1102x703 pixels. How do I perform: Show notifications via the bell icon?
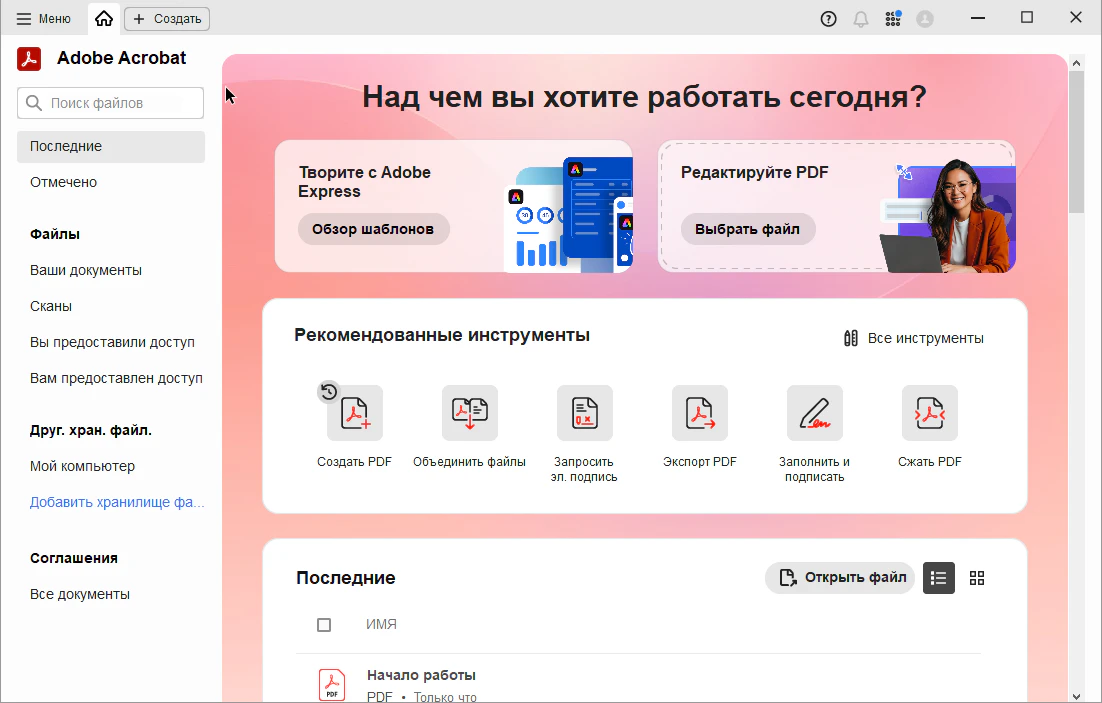click(861, 19)
